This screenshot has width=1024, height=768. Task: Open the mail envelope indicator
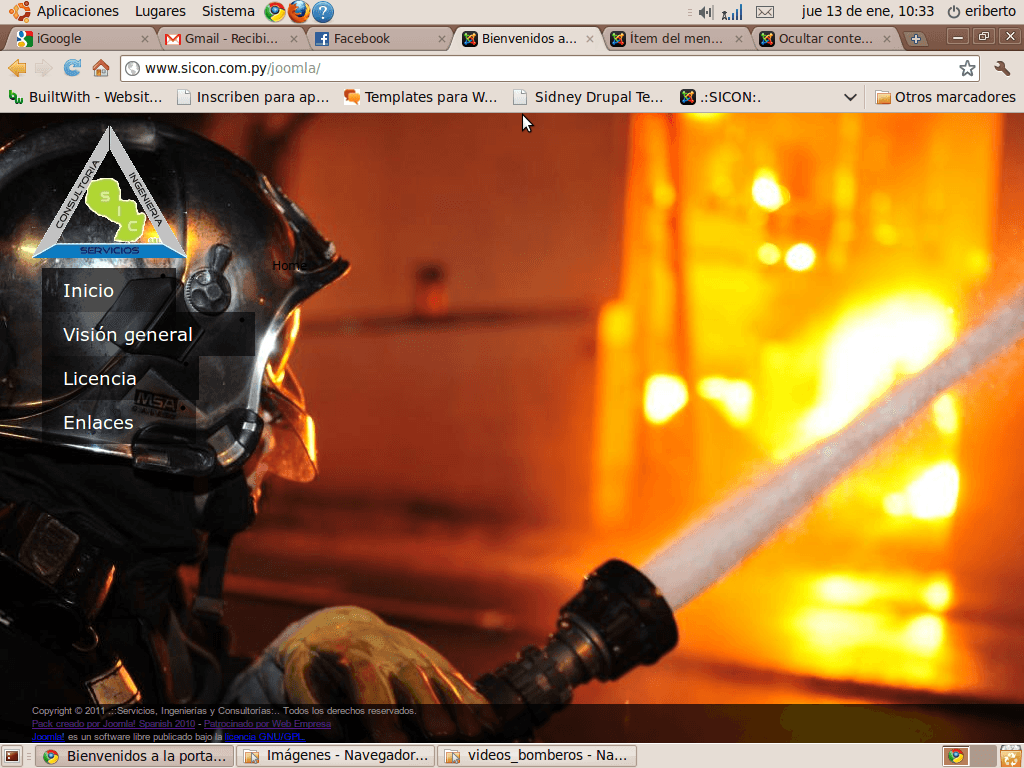[765, 12]
